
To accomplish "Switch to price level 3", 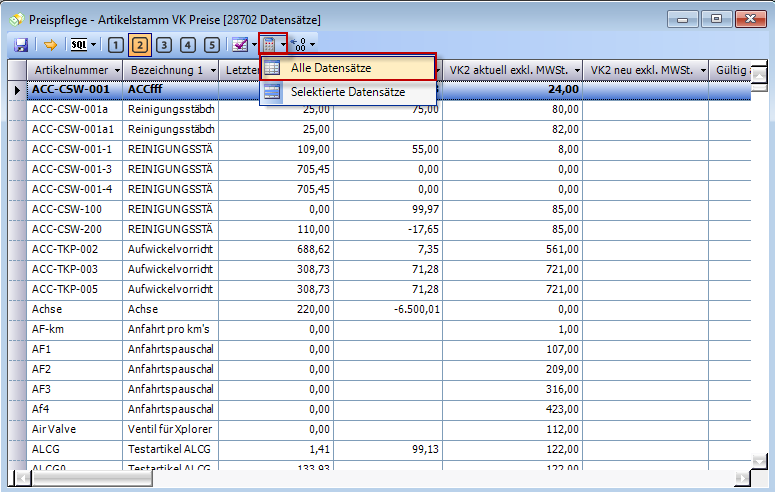I will pos(164,44).
